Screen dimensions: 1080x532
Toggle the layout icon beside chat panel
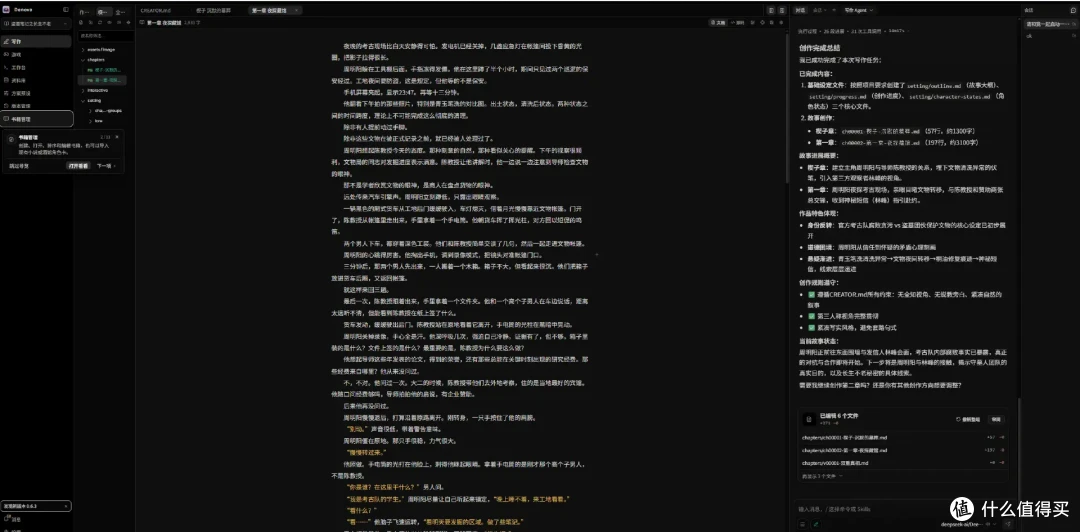click(x=781, y=10)
